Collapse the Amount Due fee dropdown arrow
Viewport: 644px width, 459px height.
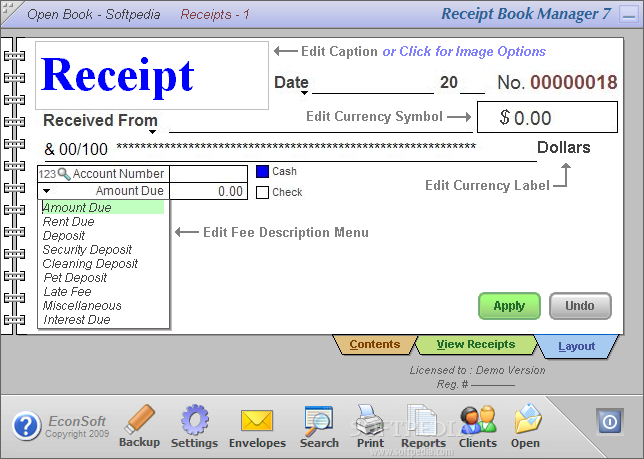pyautogui.click(x=46, y=191)
